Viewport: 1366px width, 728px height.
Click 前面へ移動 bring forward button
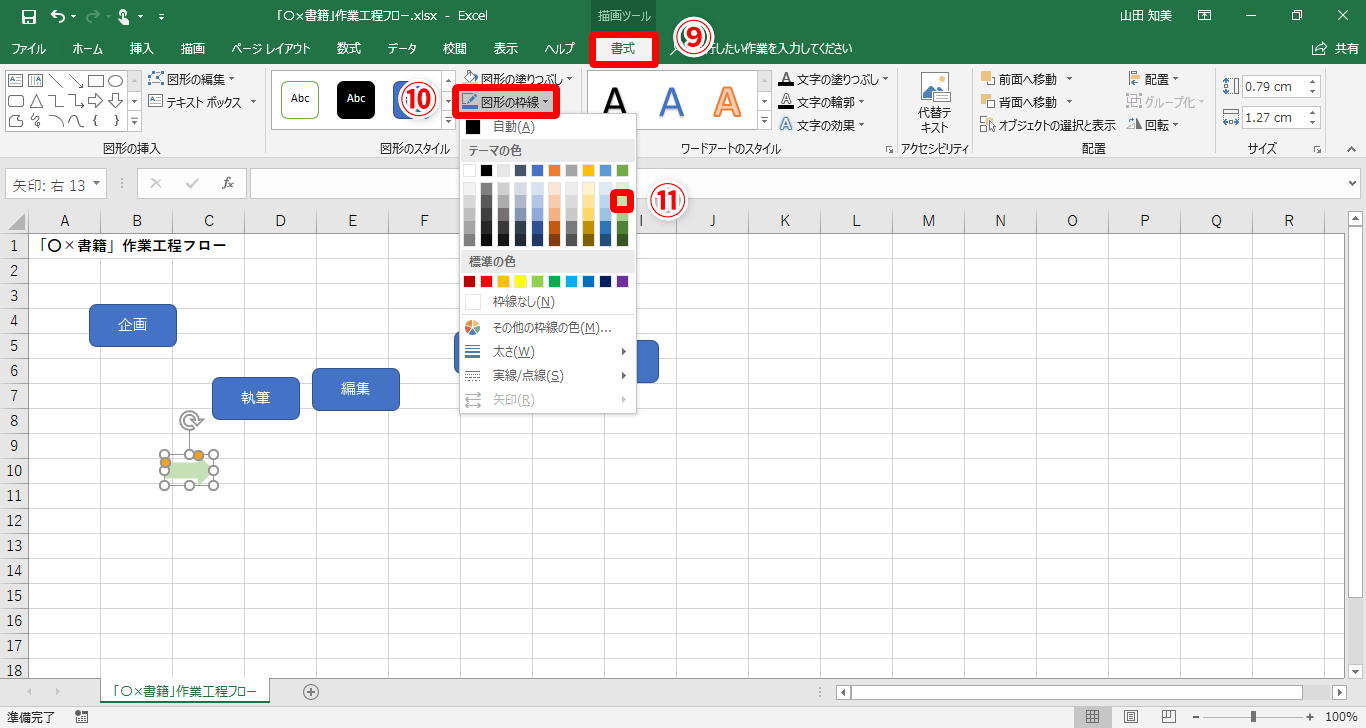click(1026, 78)
